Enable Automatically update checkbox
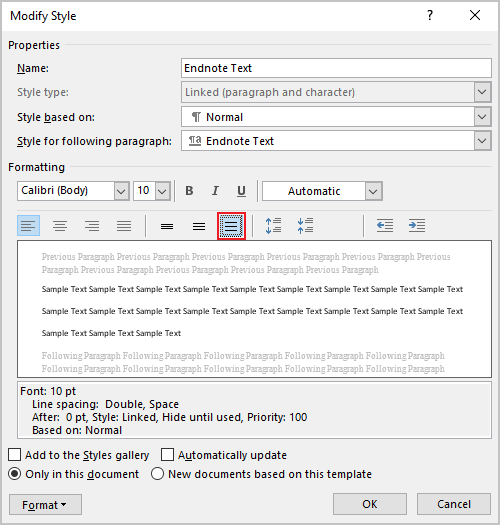This screenshot has width=500, height=525. click(x=167, y=455)
